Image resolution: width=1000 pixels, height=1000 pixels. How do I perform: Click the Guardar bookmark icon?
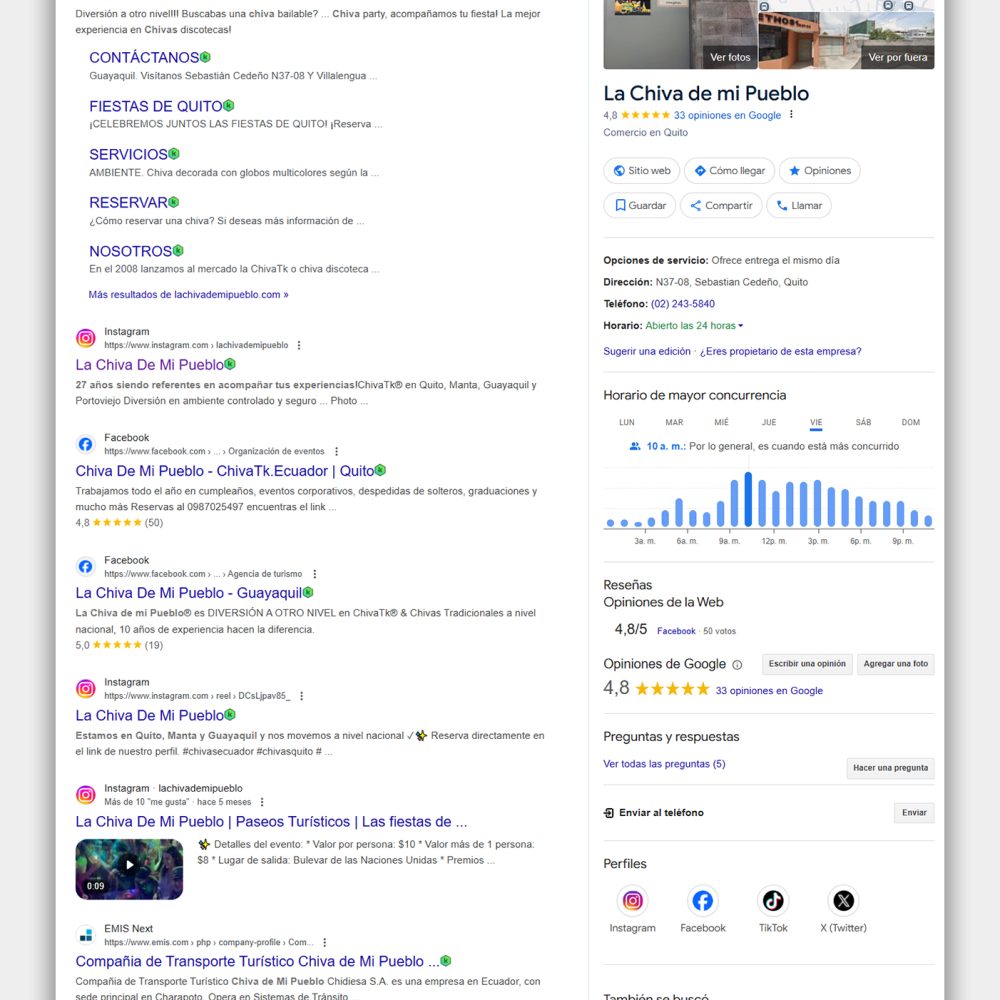pos(620,205)
